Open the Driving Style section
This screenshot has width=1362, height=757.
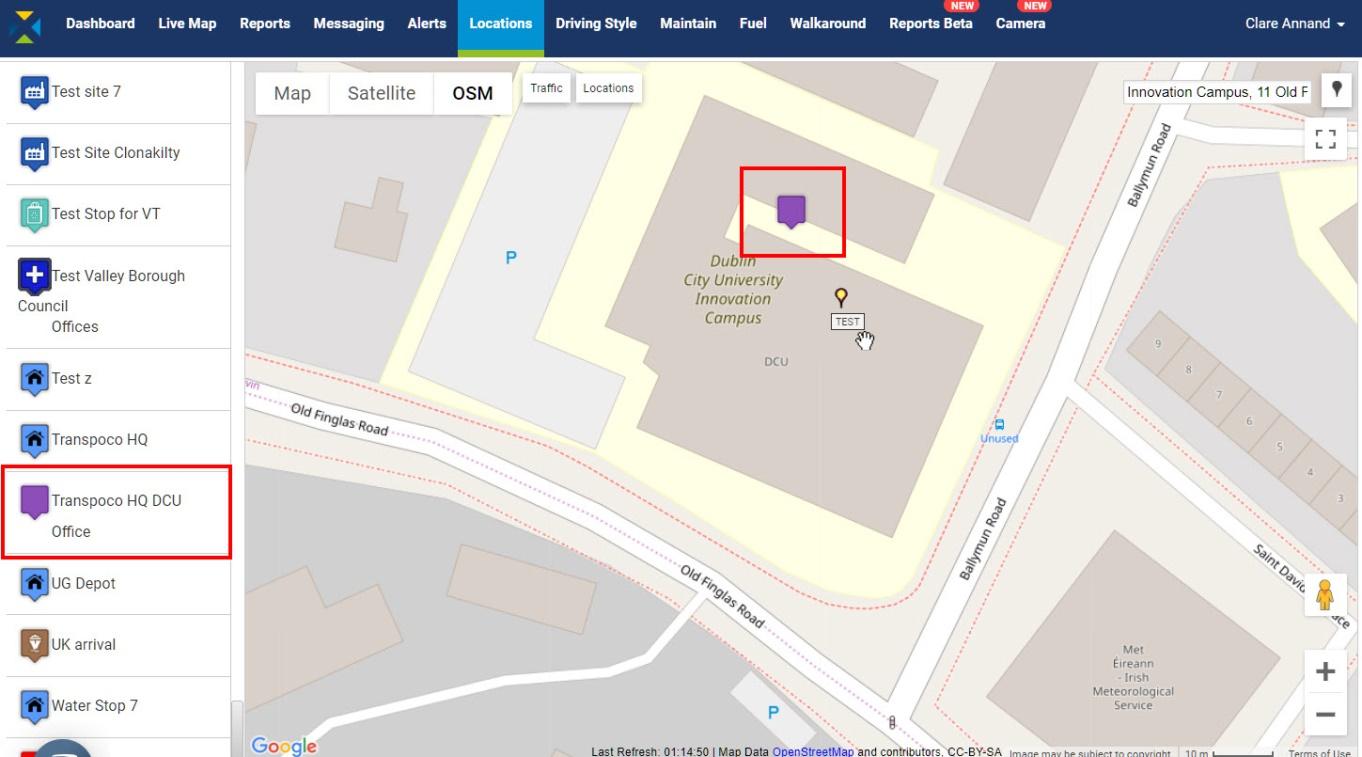596,23
